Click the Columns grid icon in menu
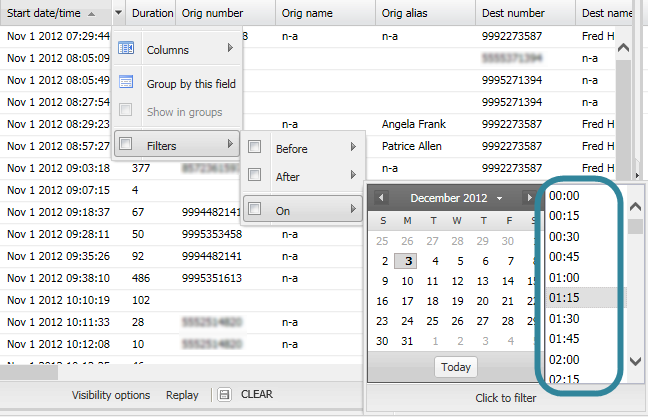This screenshot has height=417, width=648. coord(126,49)
